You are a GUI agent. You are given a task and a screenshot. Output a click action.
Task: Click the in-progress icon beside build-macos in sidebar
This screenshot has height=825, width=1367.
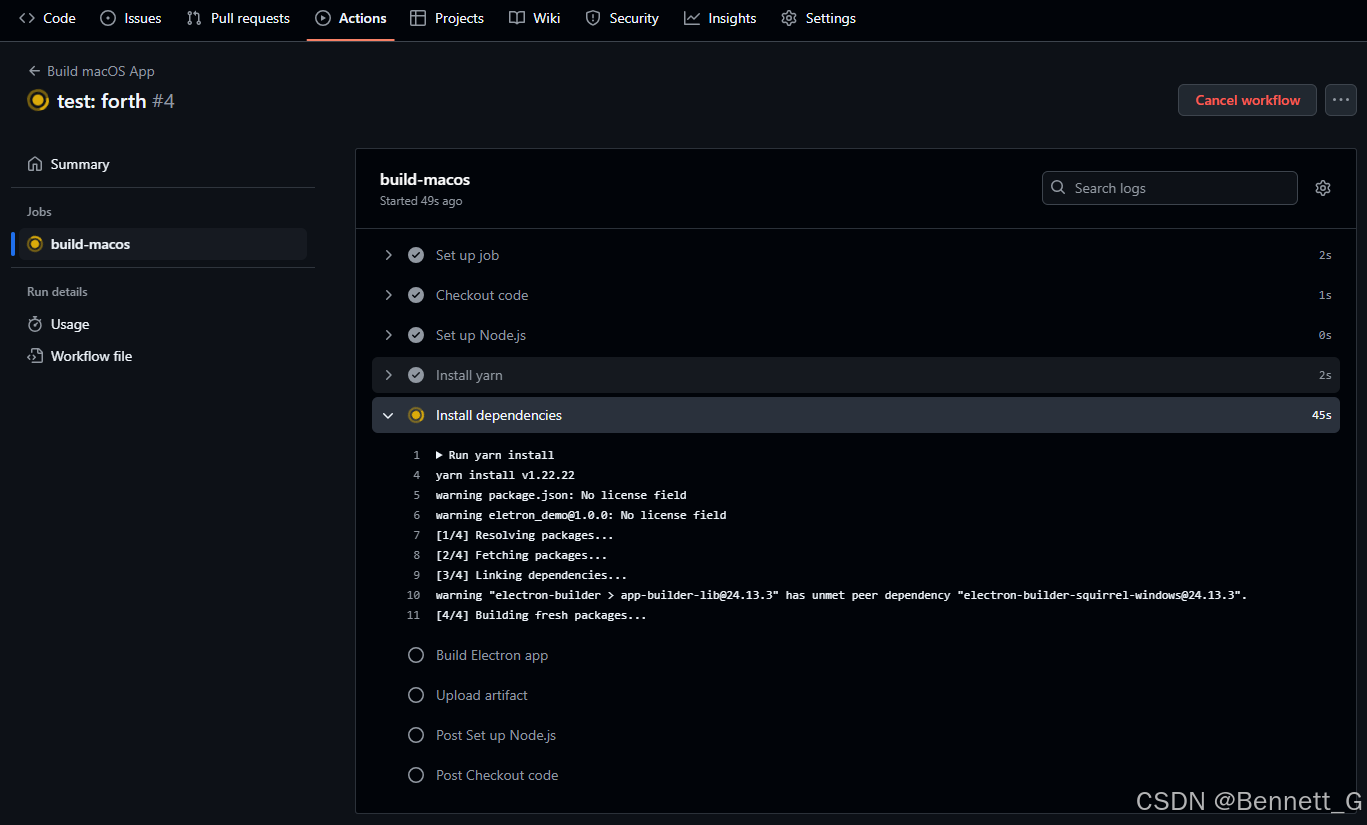tap(35, 244)
